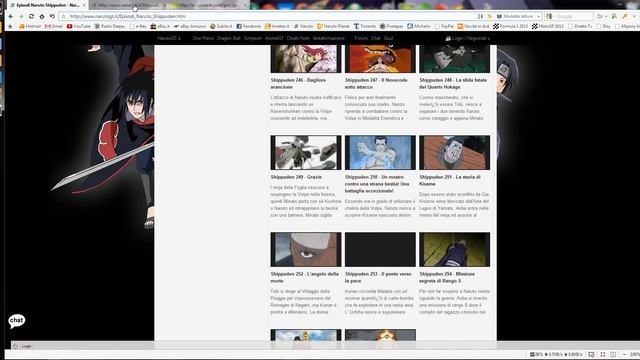
Task: Open Michelin bookmark
Action: 418,26
